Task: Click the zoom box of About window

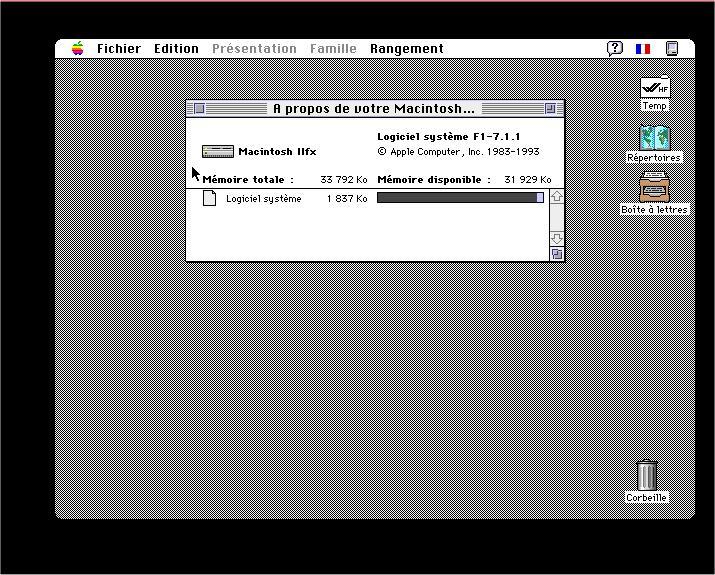Action: pos(550,109)
